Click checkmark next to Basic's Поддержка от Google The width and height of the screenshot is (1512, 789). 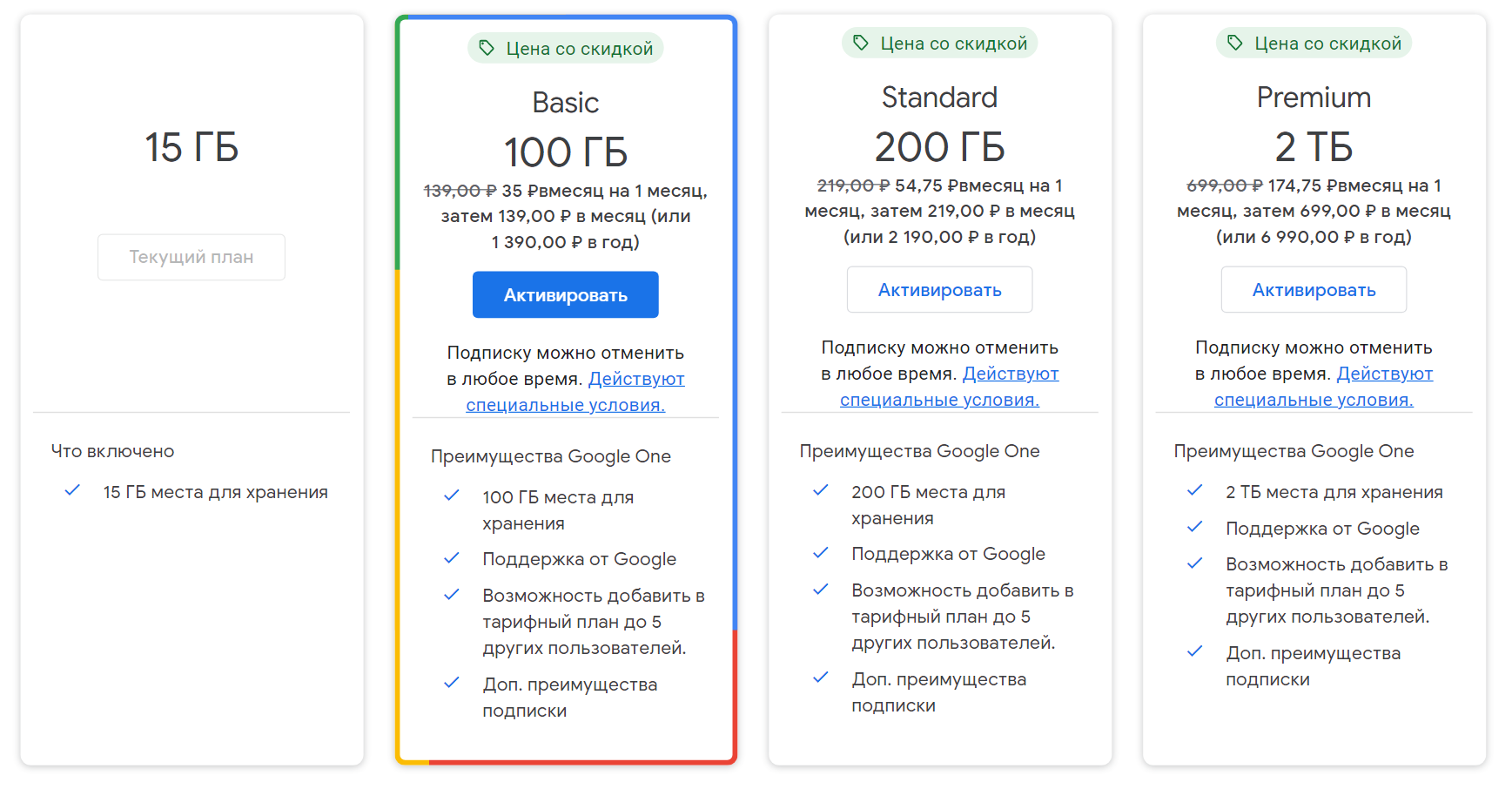tap(452, 558)
